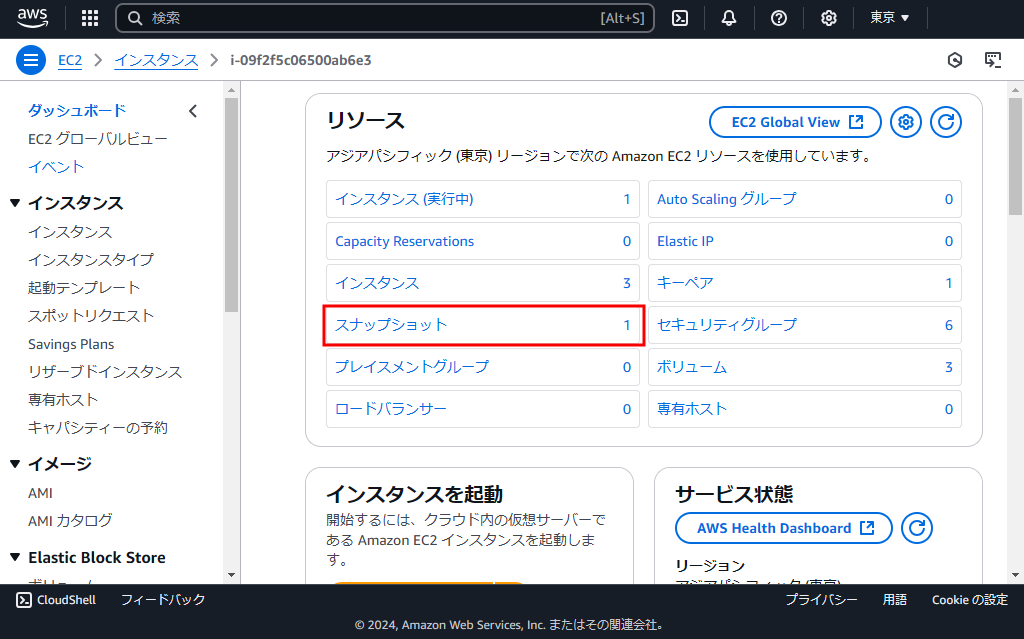Focus the 検索 search field
The width and height of the screenshot is (1024, 639).
point(385,18)
